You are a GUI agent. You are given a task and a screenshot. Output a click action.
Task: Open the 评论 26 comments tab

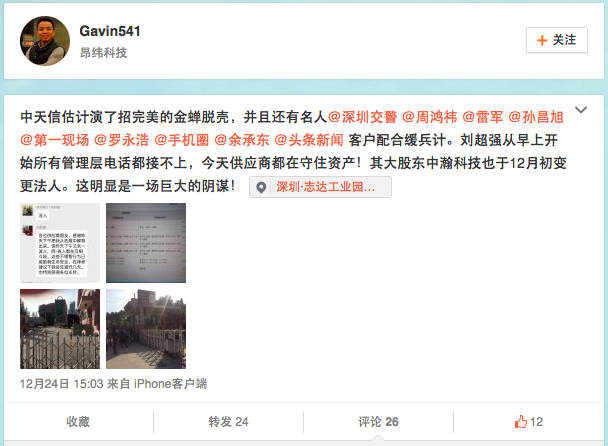click(378, 422)
